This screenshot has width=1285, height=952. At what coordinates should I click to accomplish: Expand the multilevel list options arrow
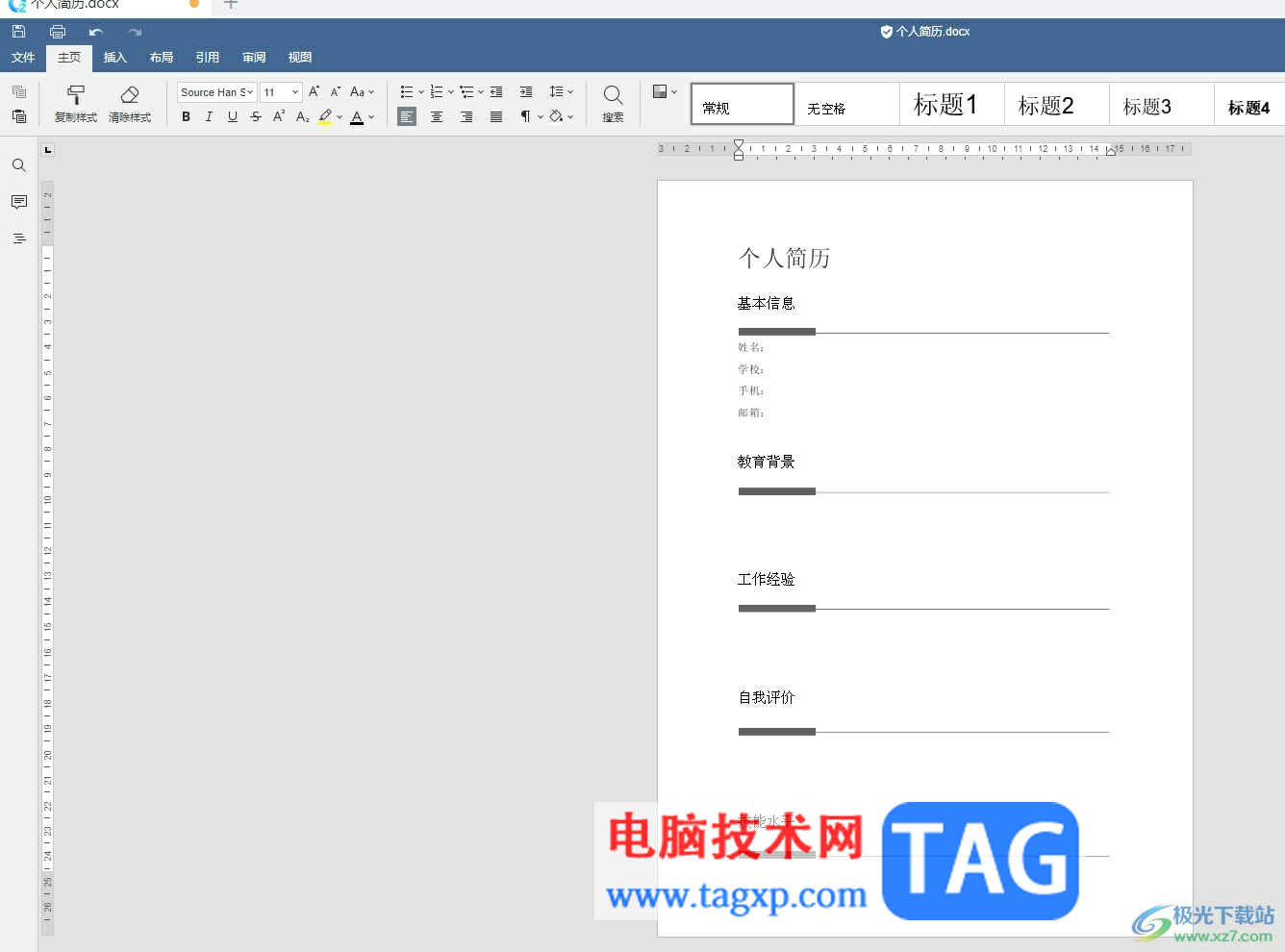tap(481, 92)
